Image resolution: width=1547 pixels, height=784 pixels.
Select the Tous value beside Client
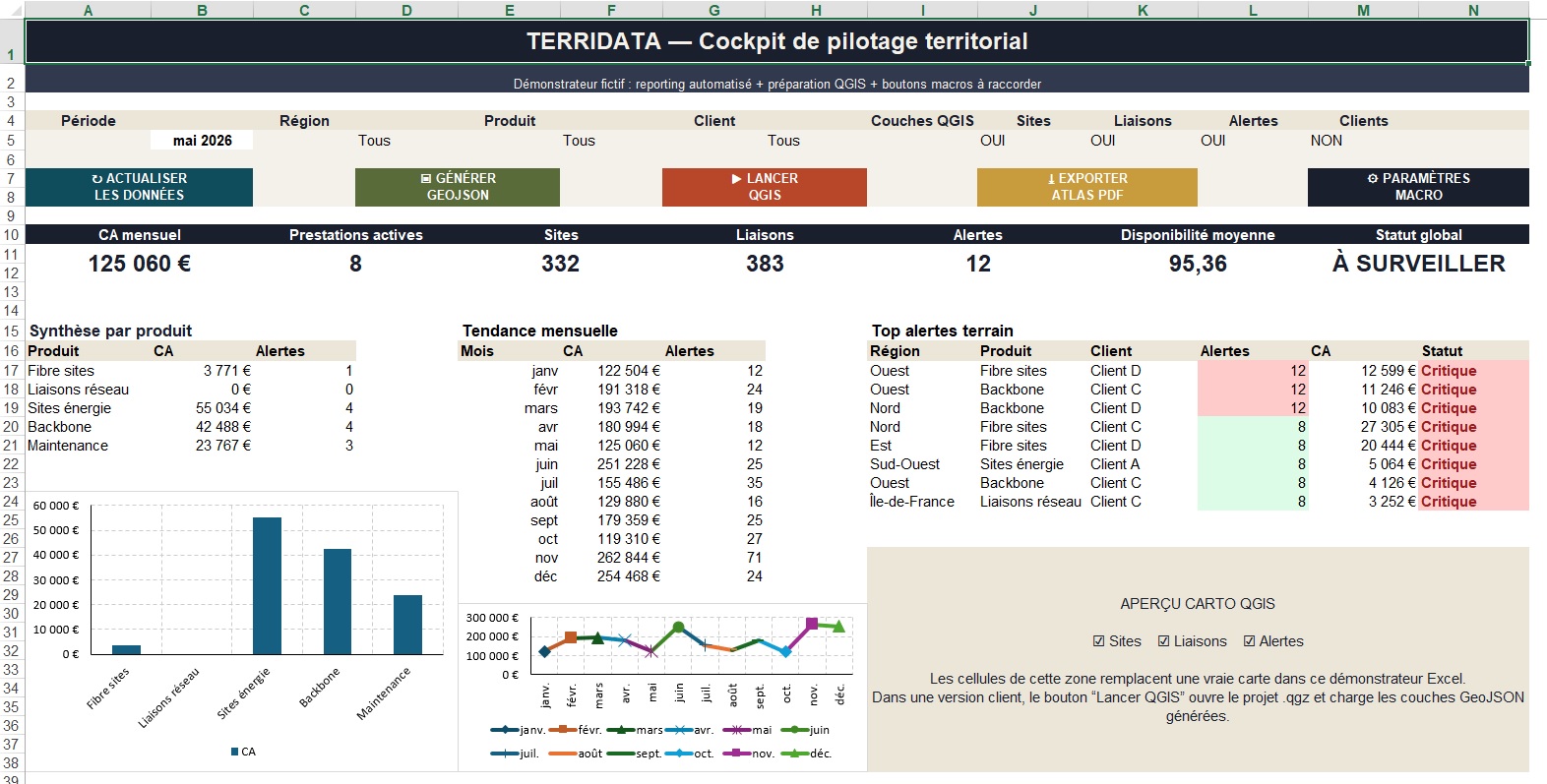(x=783, y=141)
